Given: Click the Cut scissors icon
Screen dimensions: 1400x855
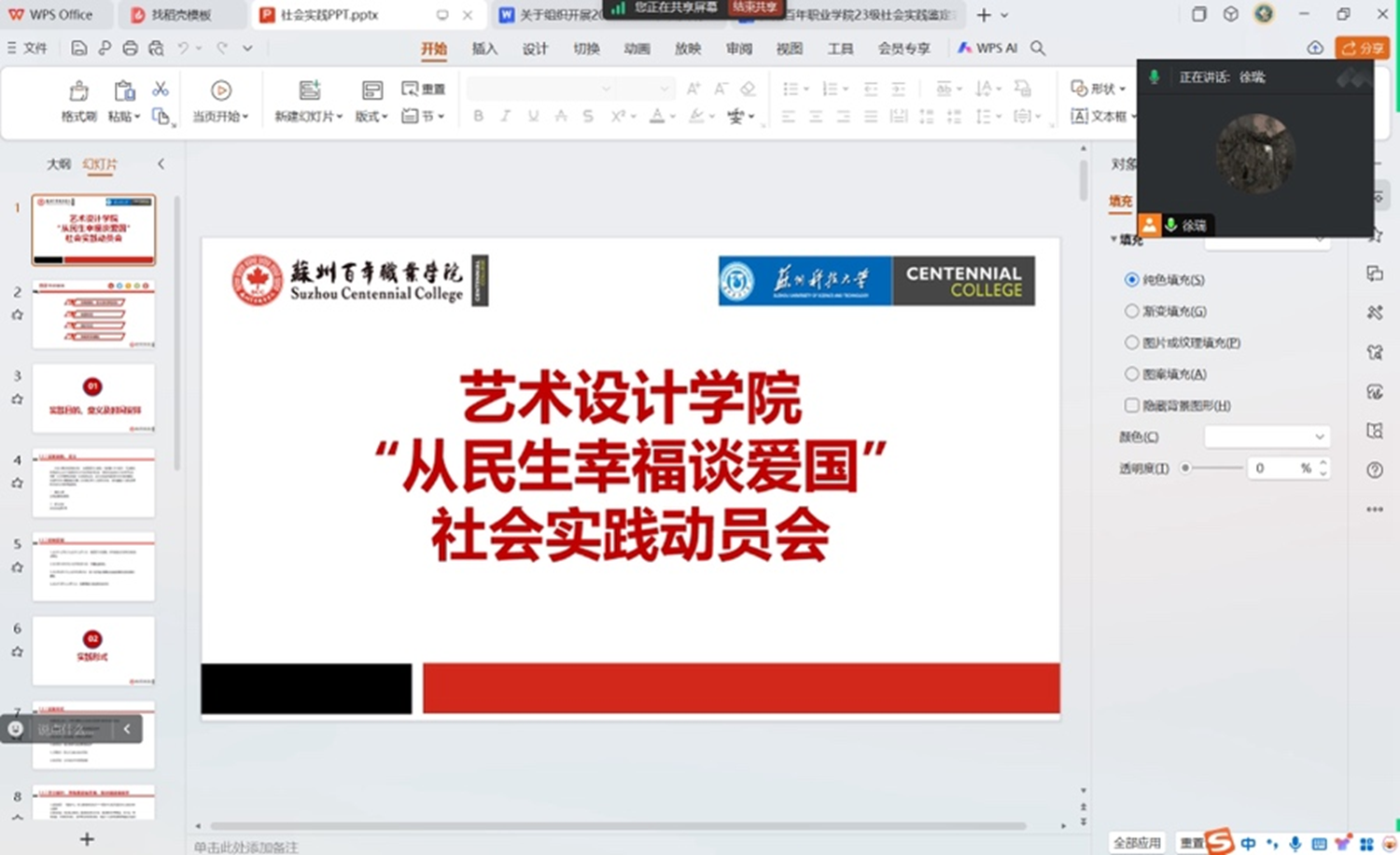Looking at the screenshot, I should point(161,89).
